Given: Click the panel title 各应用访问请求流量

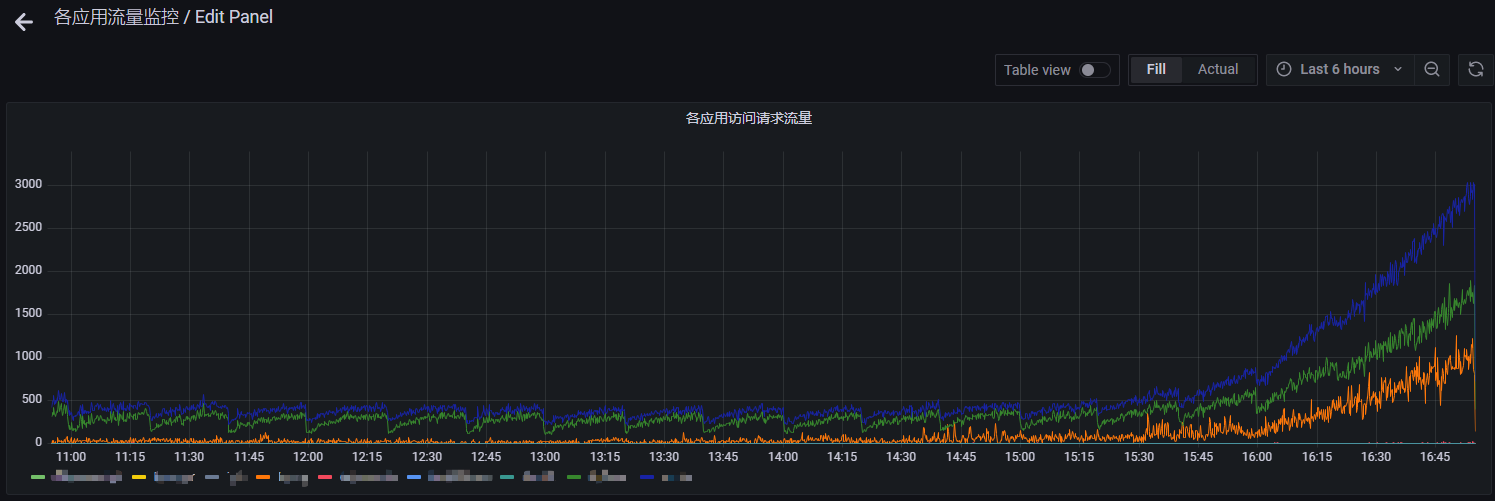Looking at the screenshot, I should pos(748,118).
